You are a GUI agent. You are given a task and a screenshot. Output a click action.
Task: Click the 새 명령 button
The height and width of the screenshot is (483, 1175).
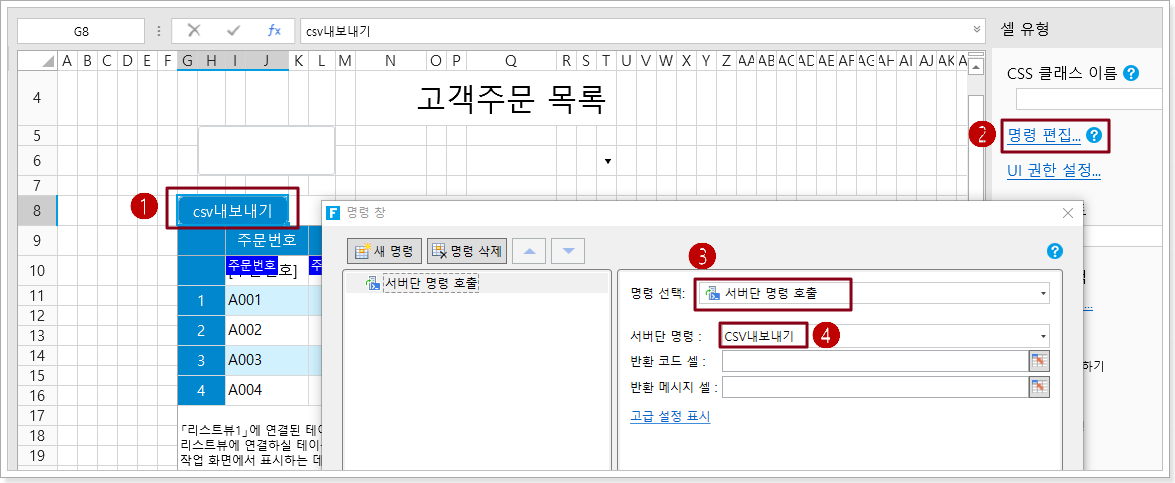coord(384,251)
